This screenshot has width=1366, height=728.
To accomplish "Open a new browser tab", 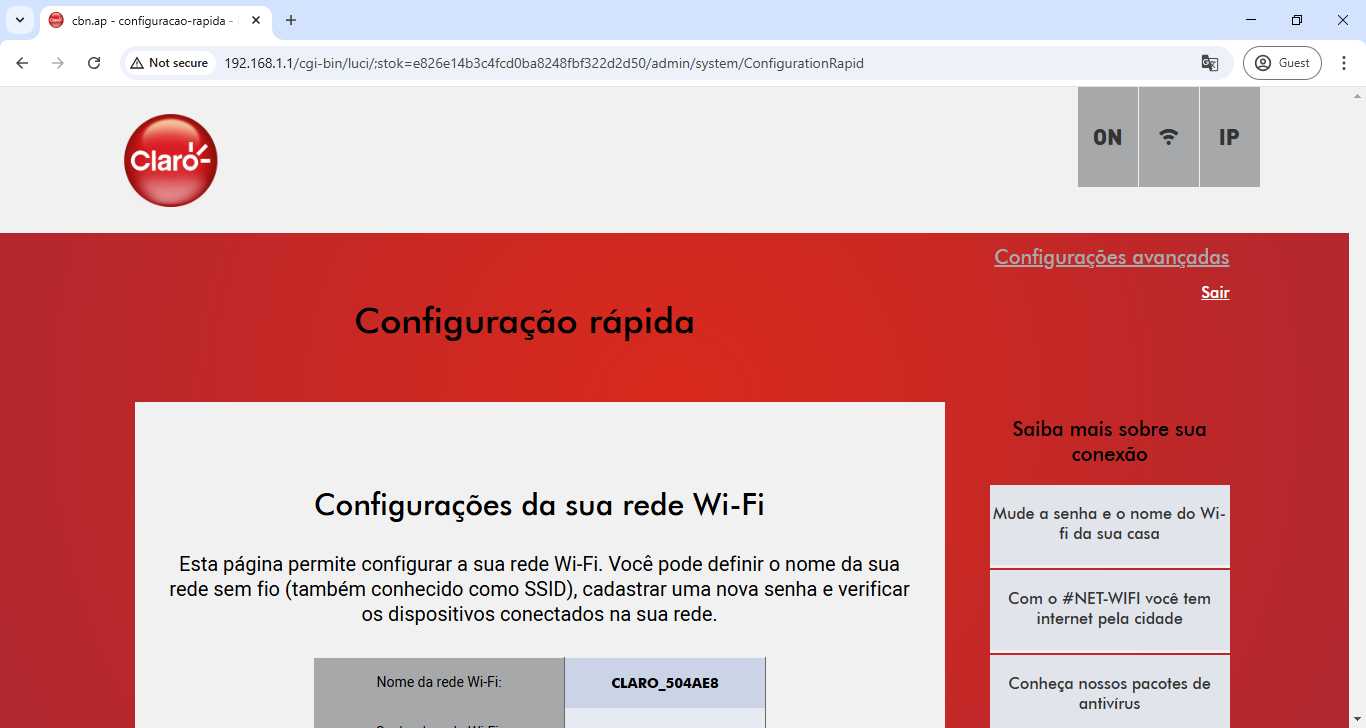I will coord(290,20).
